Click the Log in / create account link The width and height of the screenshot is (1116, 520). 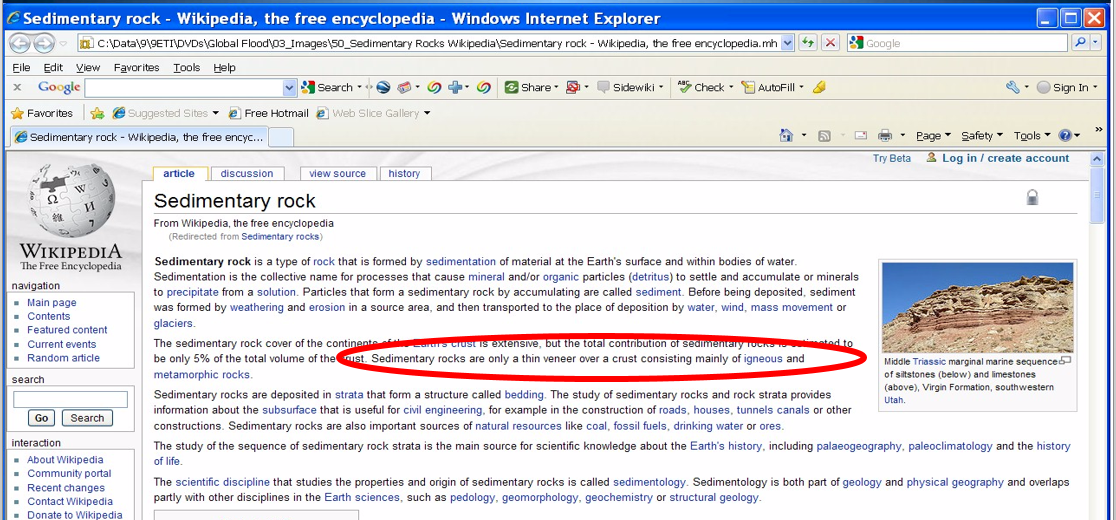1005,158
